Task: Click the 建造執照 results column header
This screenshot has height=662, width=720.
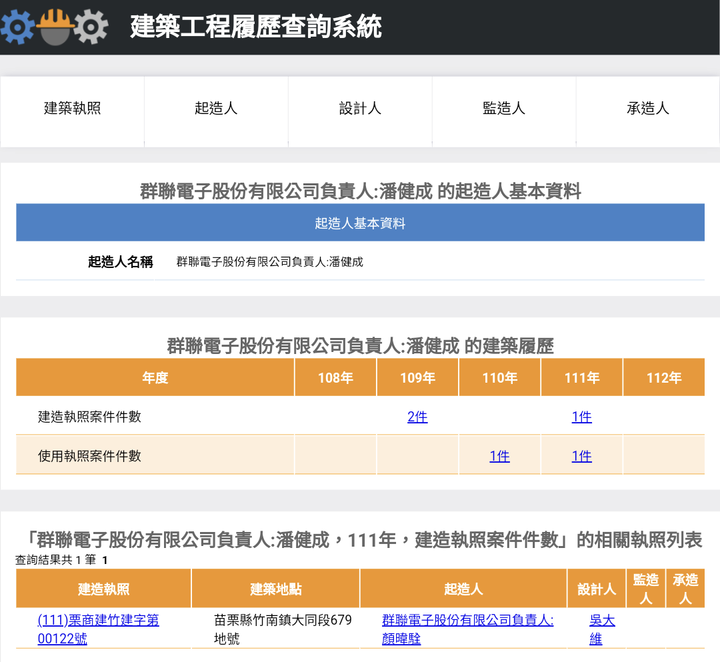Action: (x=103, y=589)
